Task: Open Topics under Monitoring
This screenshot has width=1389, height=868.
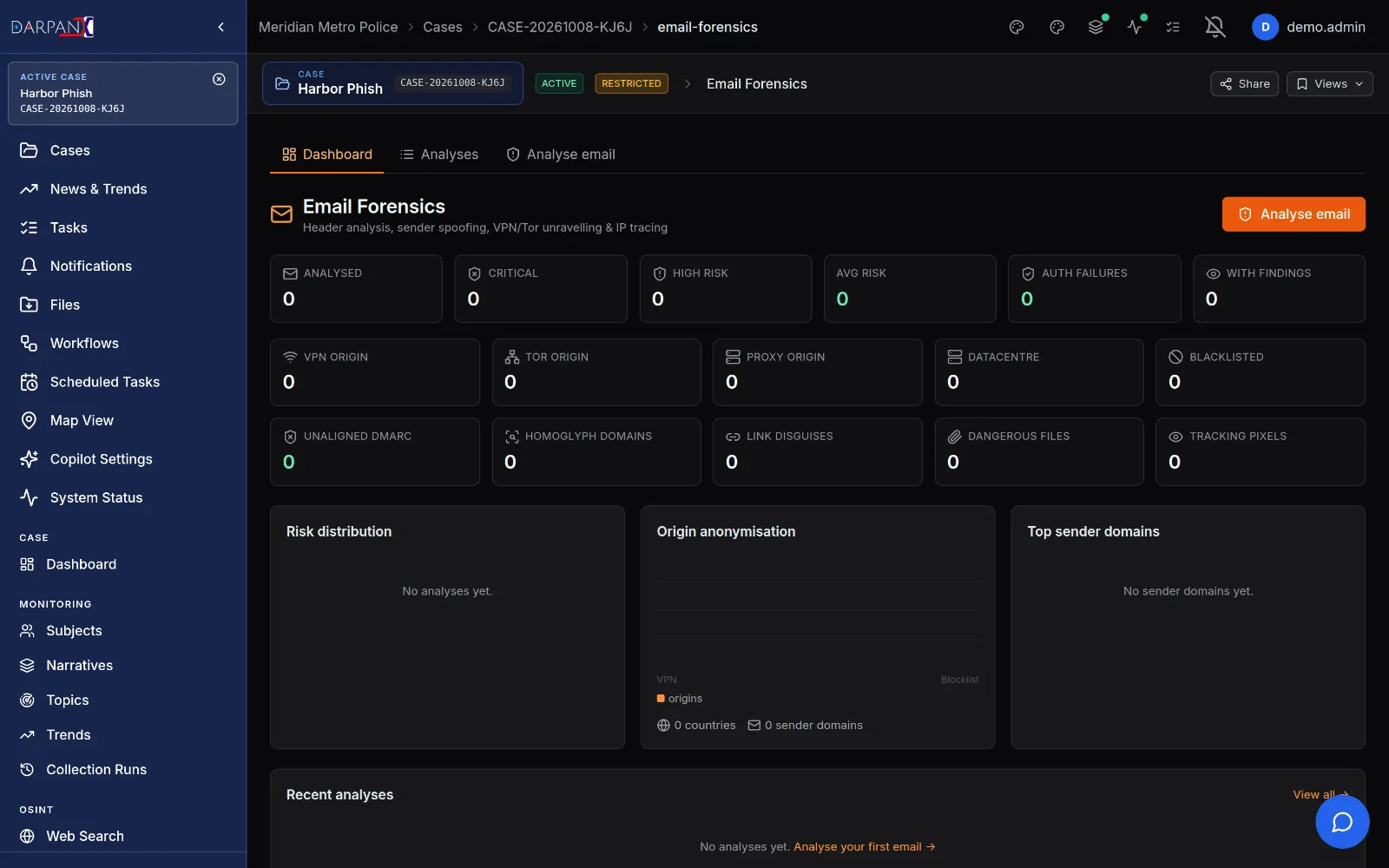Action: [x=123, y=700]
